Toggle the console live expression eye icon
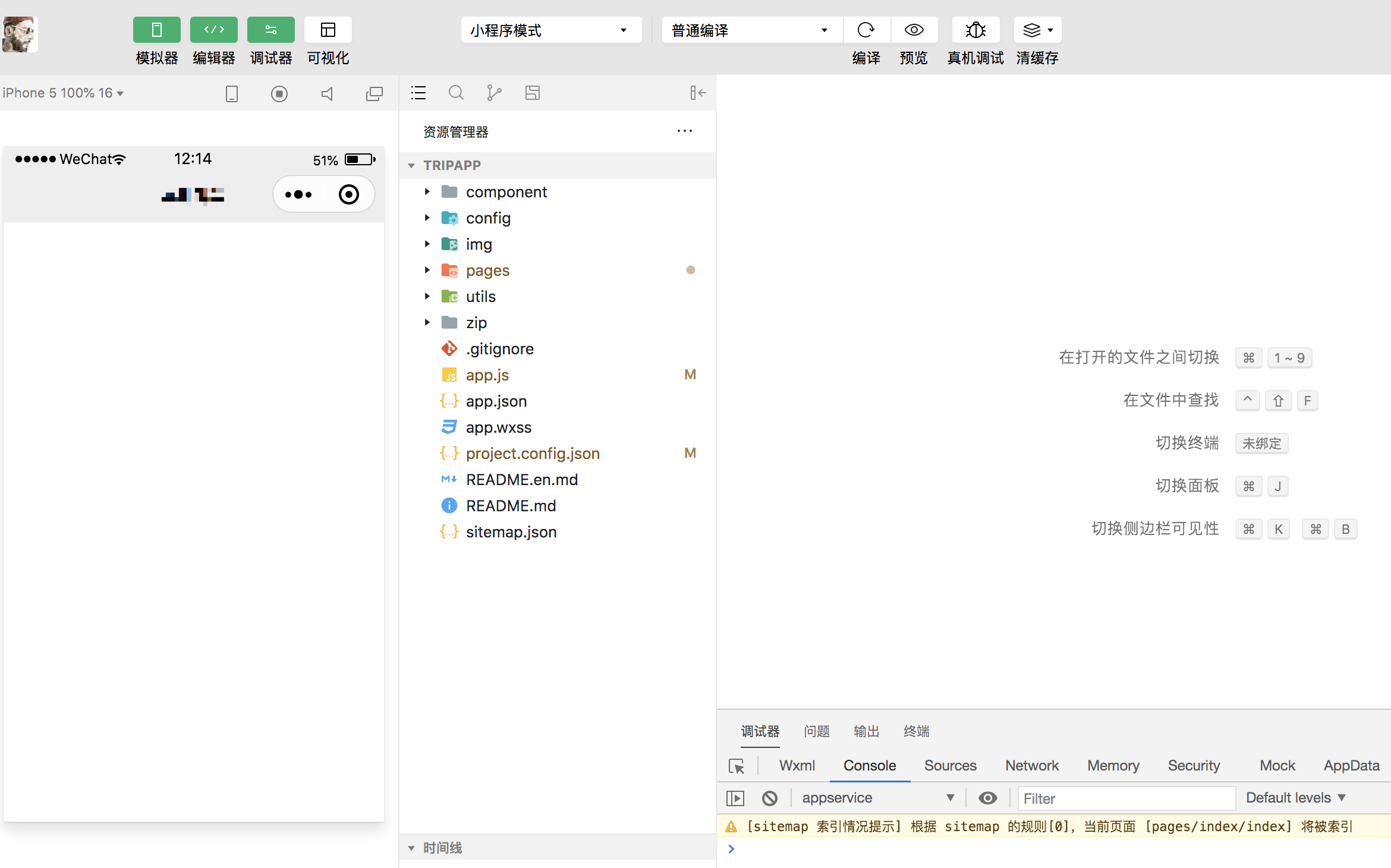The width and height of the screenshot is (1391, 868). [x=987, y=798]
